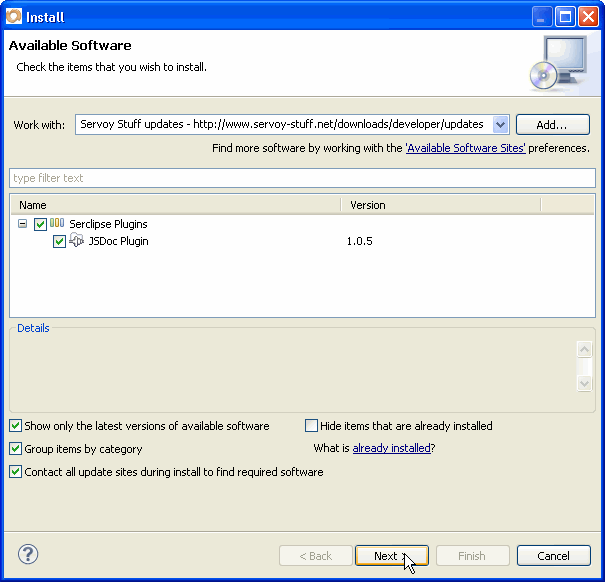Viewport: 605px width, 582px height.
Task: Uncheck the Serclipse Plugins checkbox
Action: (40, 224)
